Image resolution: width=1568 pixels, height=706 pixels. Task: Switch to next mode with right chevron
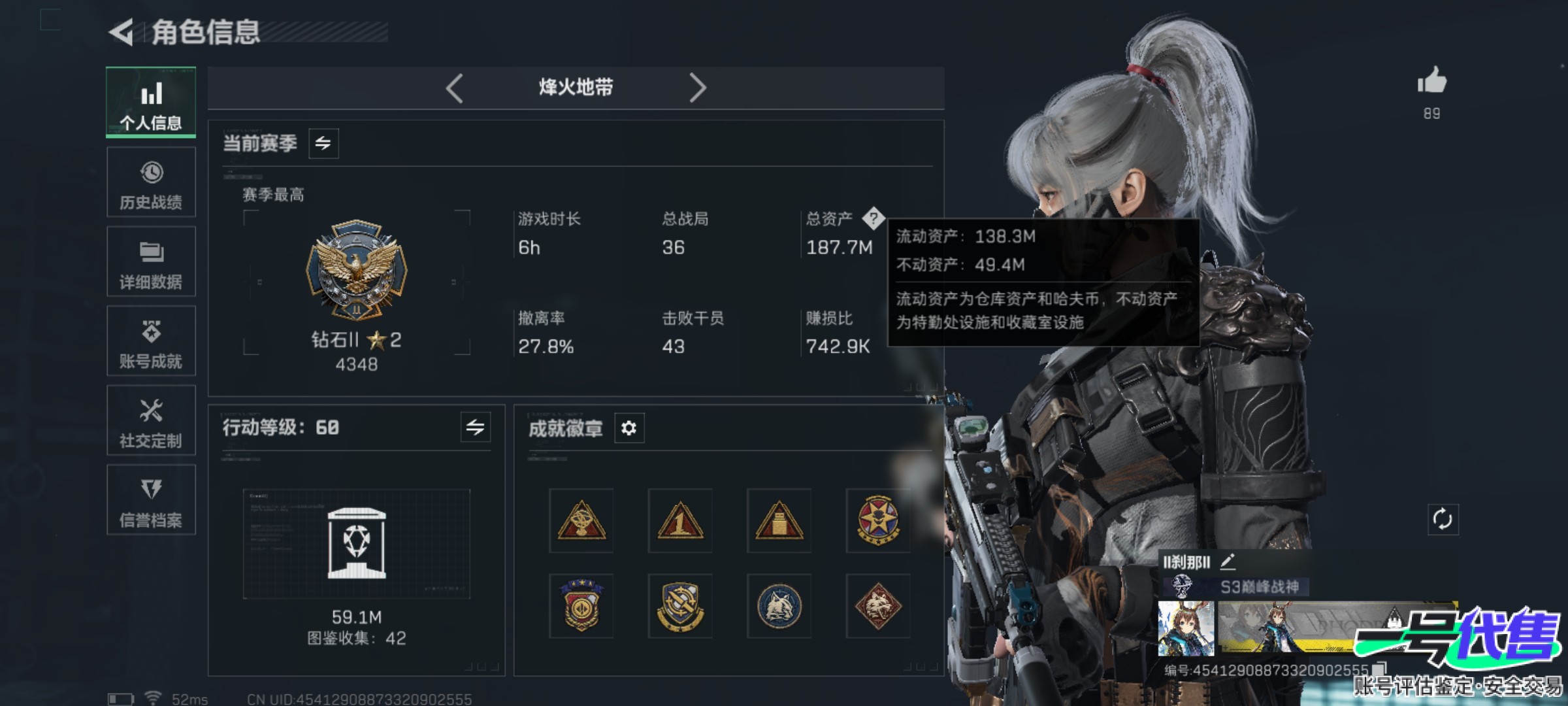click(x=698, y=88)
